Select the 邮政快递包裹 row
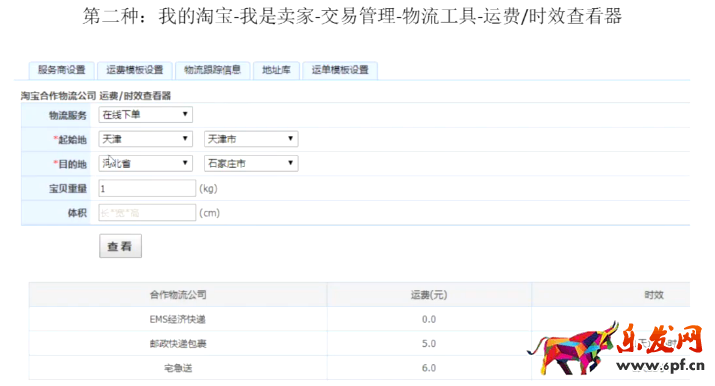 [359, 344]
